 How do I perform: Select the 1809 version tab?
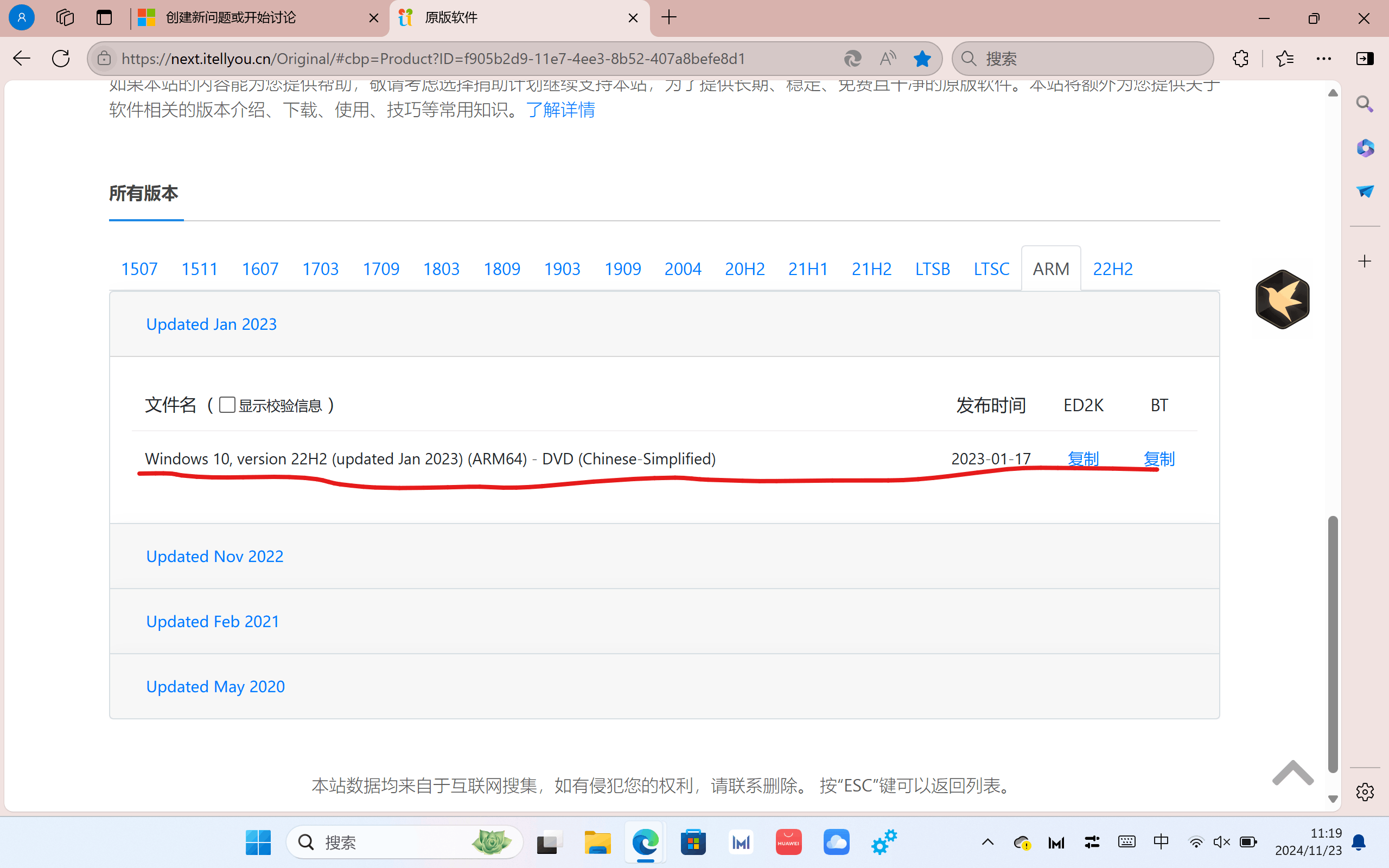[x=502, y=269]
